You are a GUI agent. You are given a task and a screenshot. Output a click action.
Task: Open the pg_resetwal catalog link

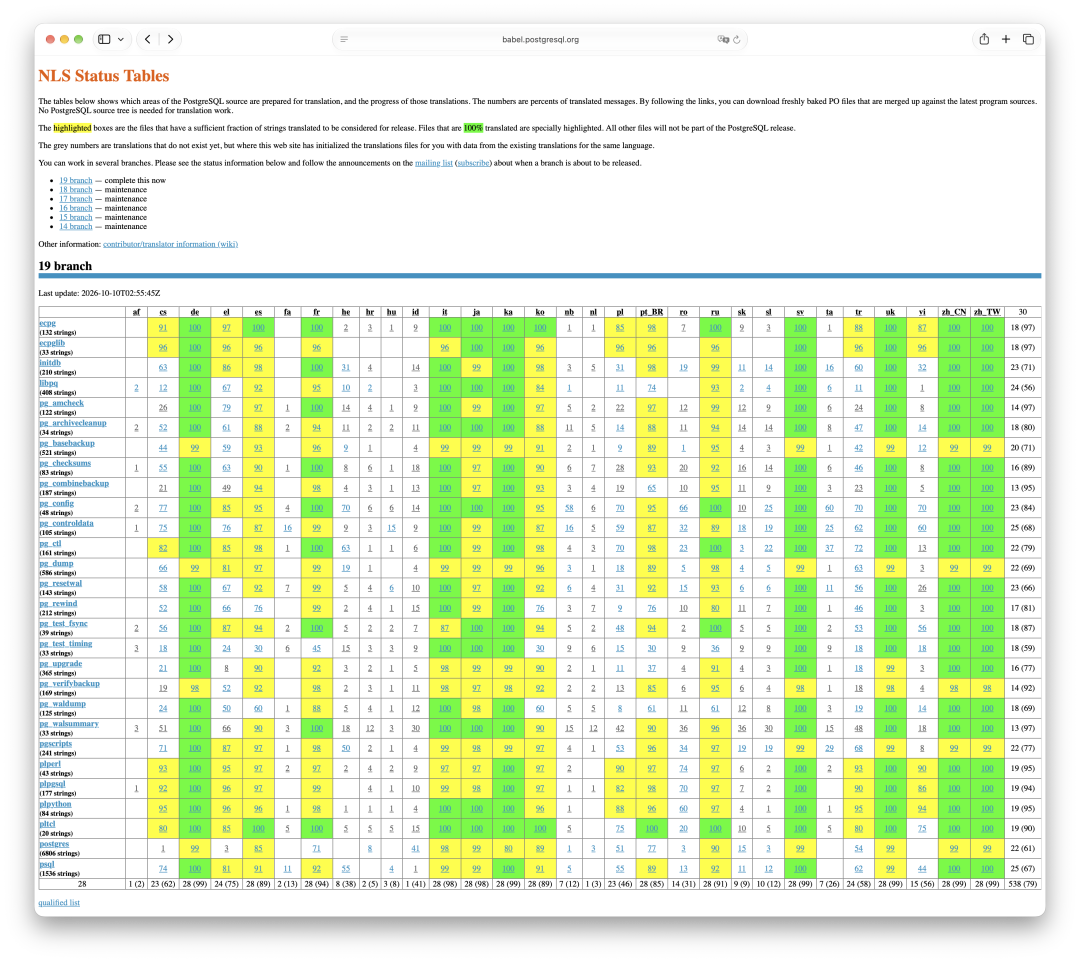click(x=61, y=583)
